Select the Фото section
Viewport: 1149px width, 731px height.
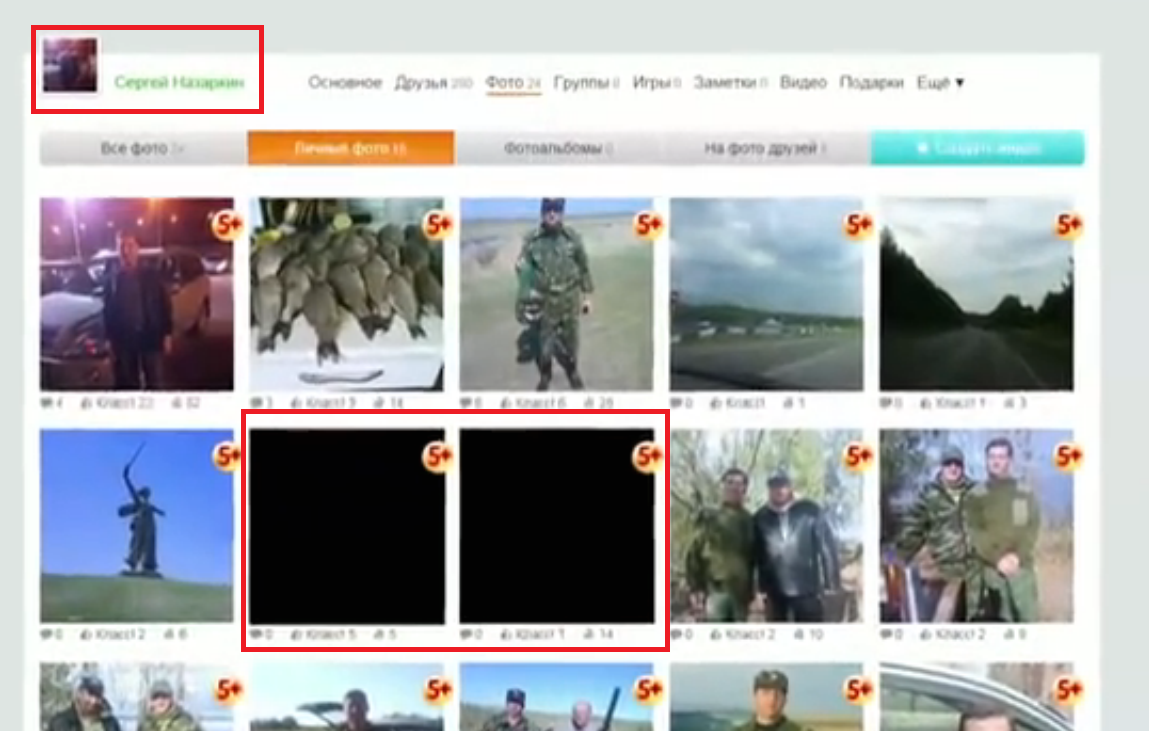[x=513, y=83]
